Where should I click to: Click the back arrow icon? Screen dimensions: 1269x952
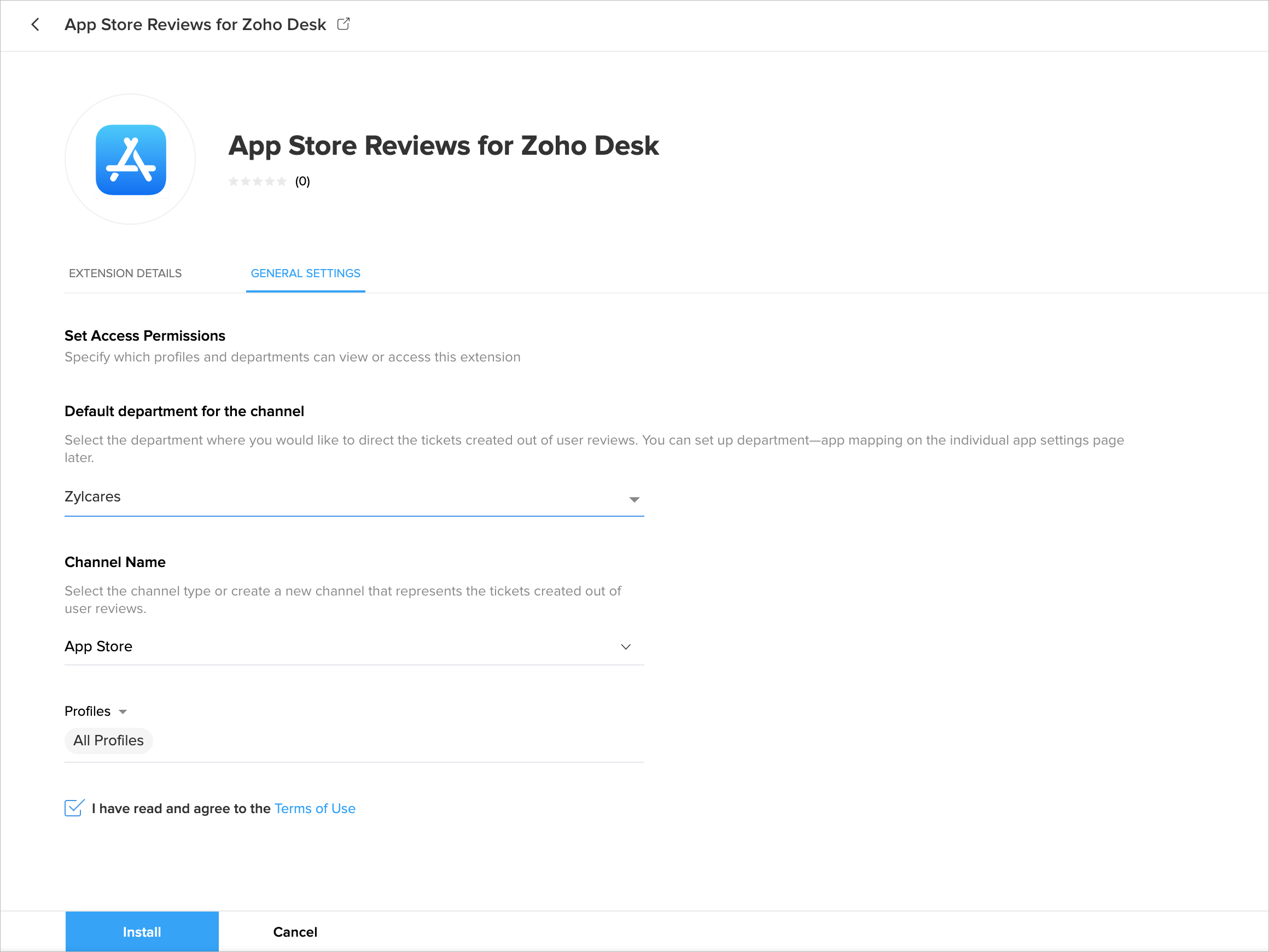tap(36, 25)
